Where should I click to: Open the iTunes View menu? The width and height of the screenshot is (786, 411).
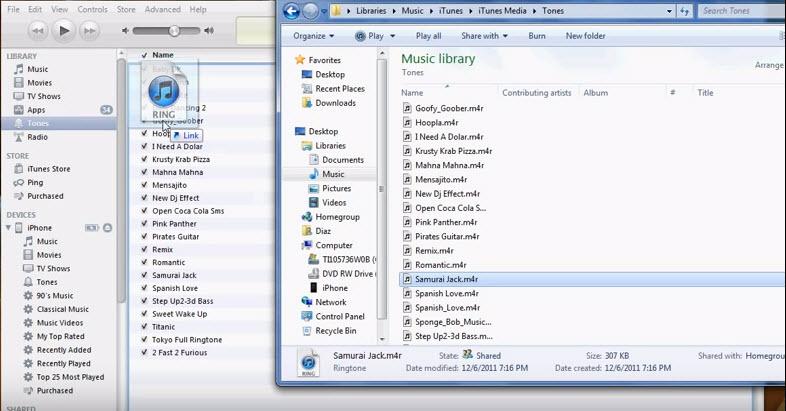[x=59, y=9]
